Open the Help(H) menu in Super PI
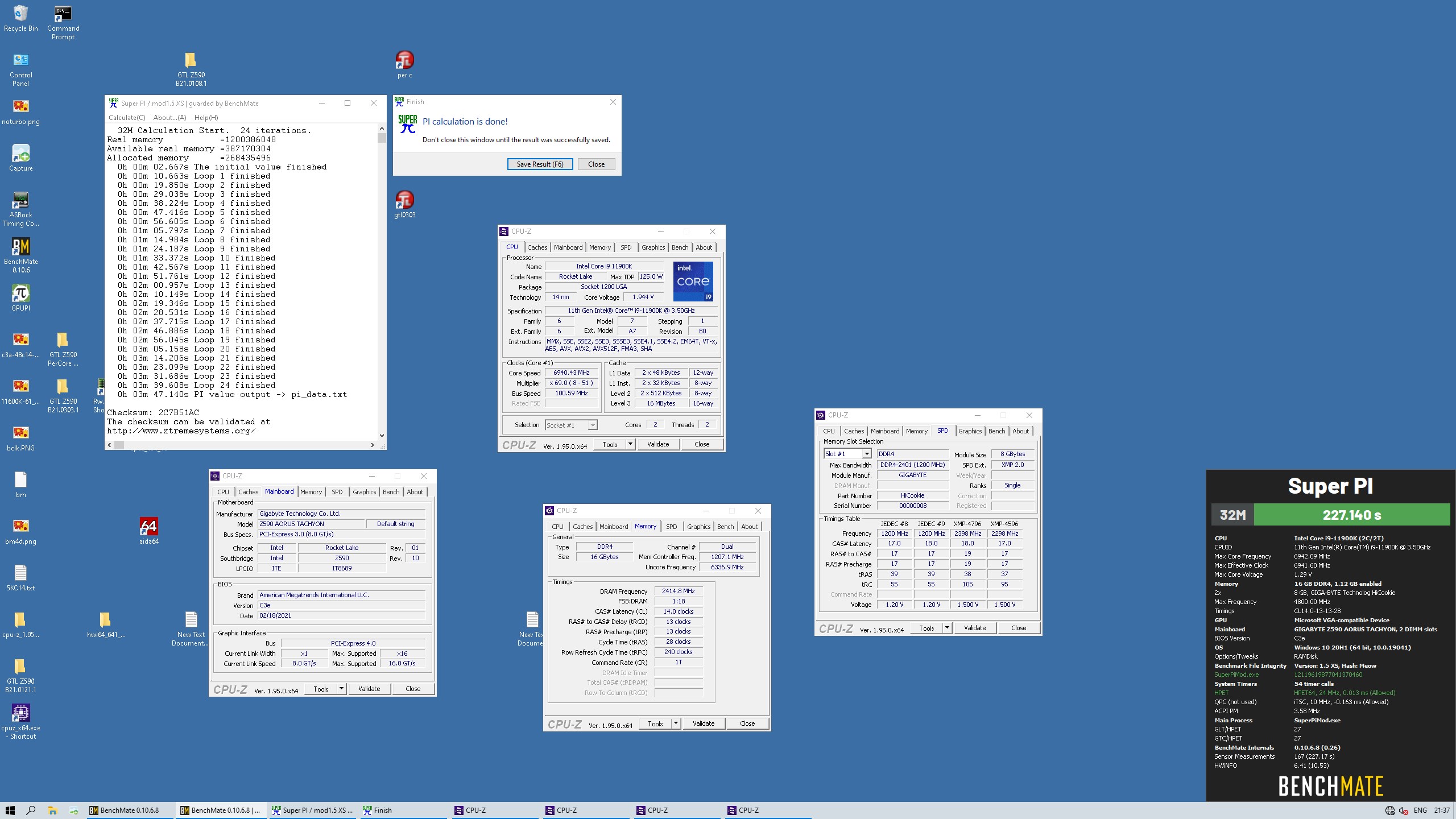 (206, 118)
